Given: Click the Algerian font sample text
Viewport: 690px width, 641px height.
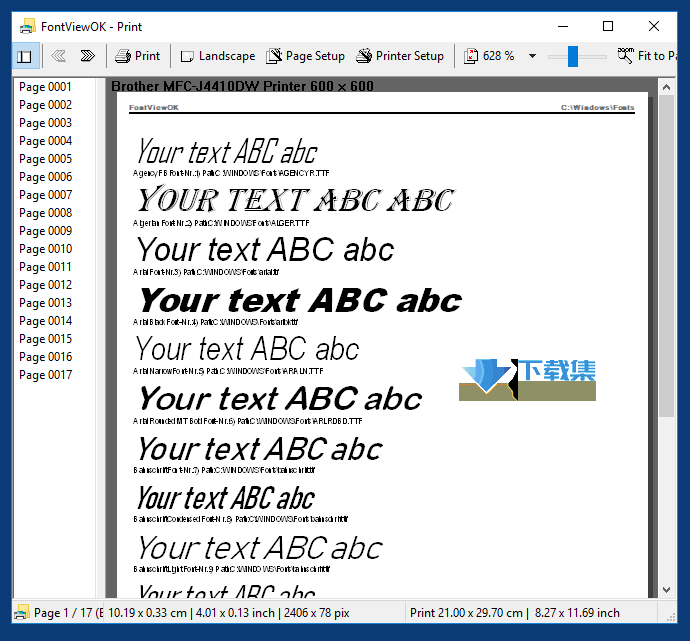Looking at the screenshot, I should coord(296,200).
